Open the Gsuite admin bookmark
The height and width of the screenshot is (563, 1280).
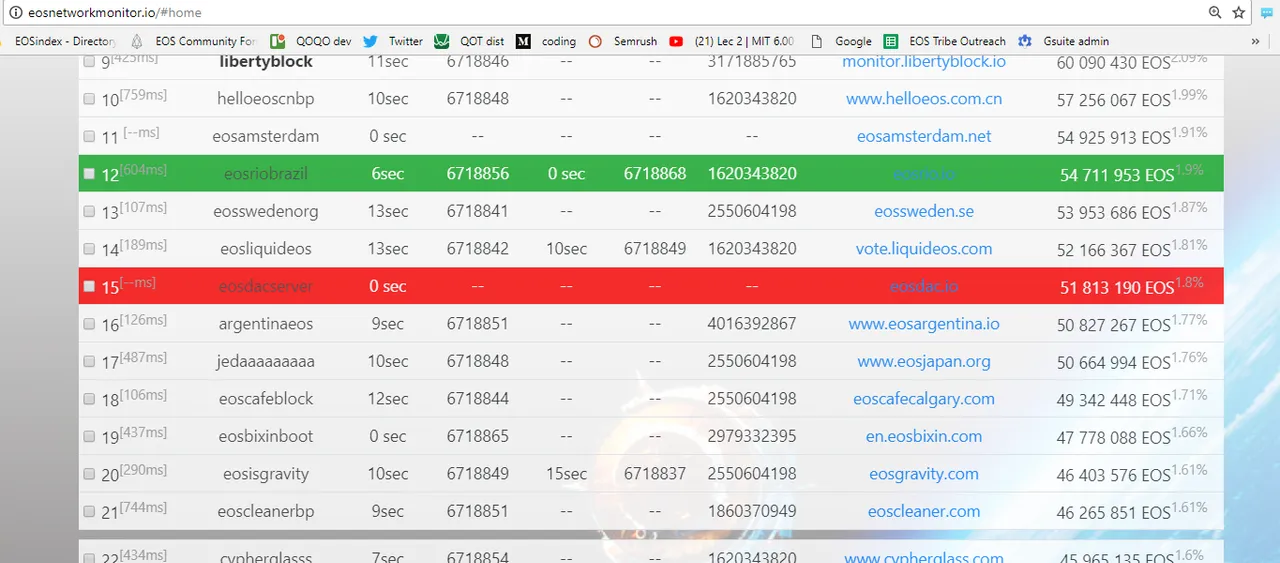coord(1062,41)
